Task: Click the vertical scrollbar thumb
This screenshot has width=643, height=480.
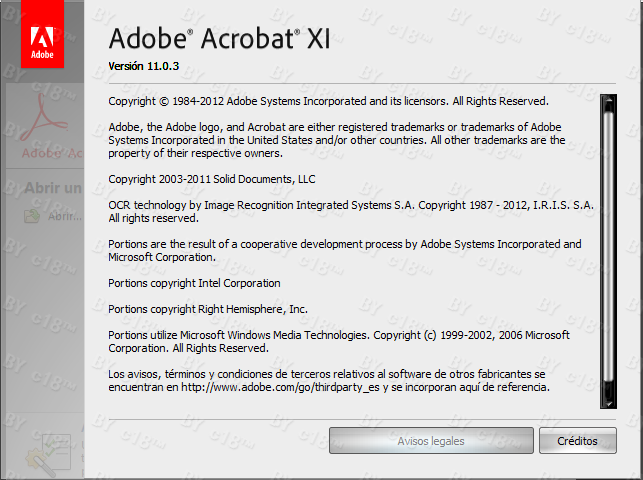Action: pyautogui.click(x=607, y=250)
